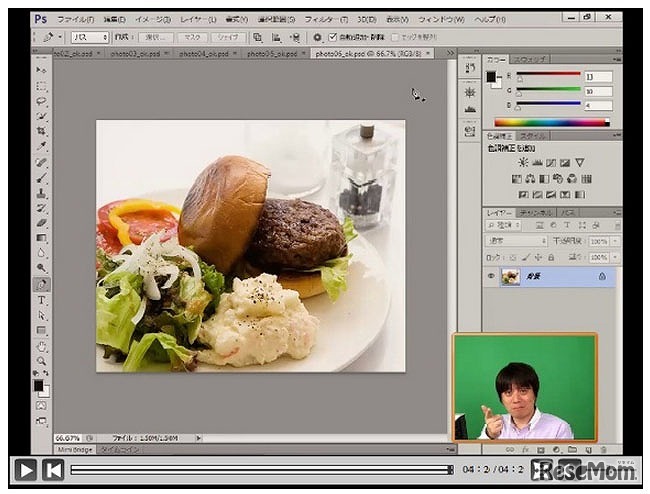
Task: Select the Zoom magnifier tool
Action: (41, 360)
